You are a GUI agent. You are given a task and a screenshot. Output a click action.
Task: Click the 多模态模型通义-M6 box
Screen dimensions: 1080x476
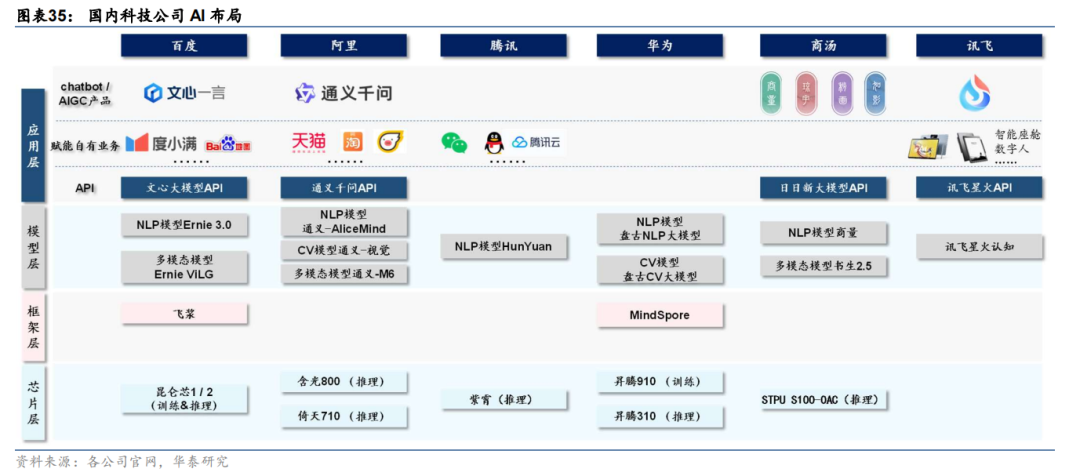[x=344, y=273]
